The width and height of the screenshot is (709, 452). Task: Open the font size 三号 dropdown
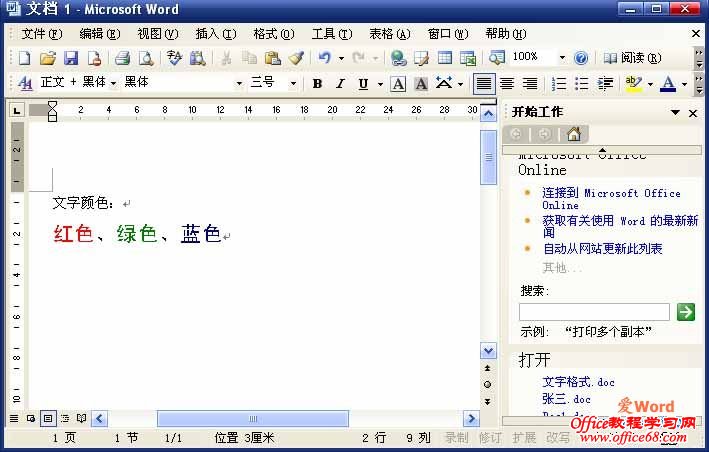[x=293, y=84]
